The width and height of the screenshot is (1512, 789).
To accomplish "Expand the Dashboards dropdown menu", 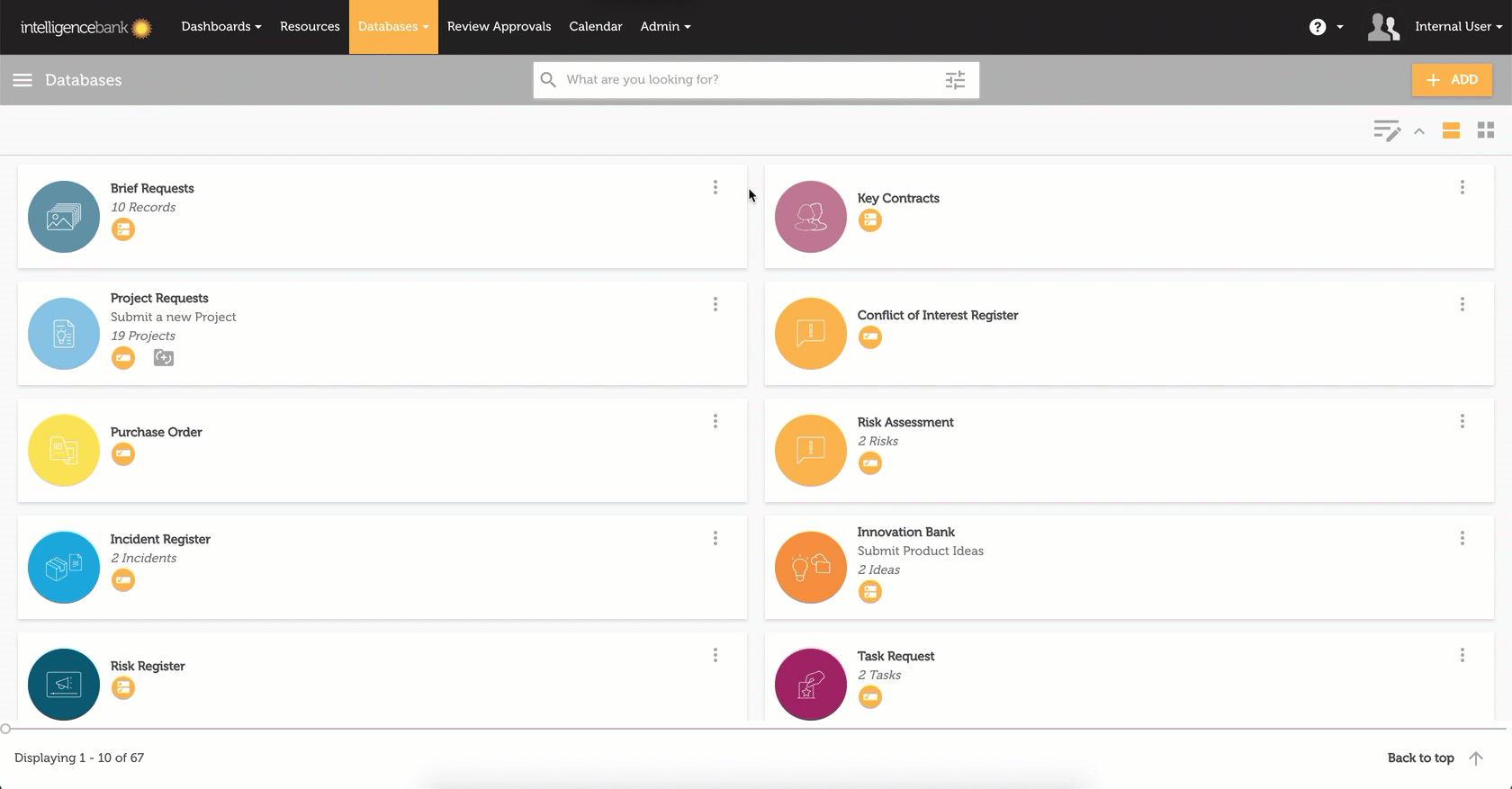I will coord(220,27).
